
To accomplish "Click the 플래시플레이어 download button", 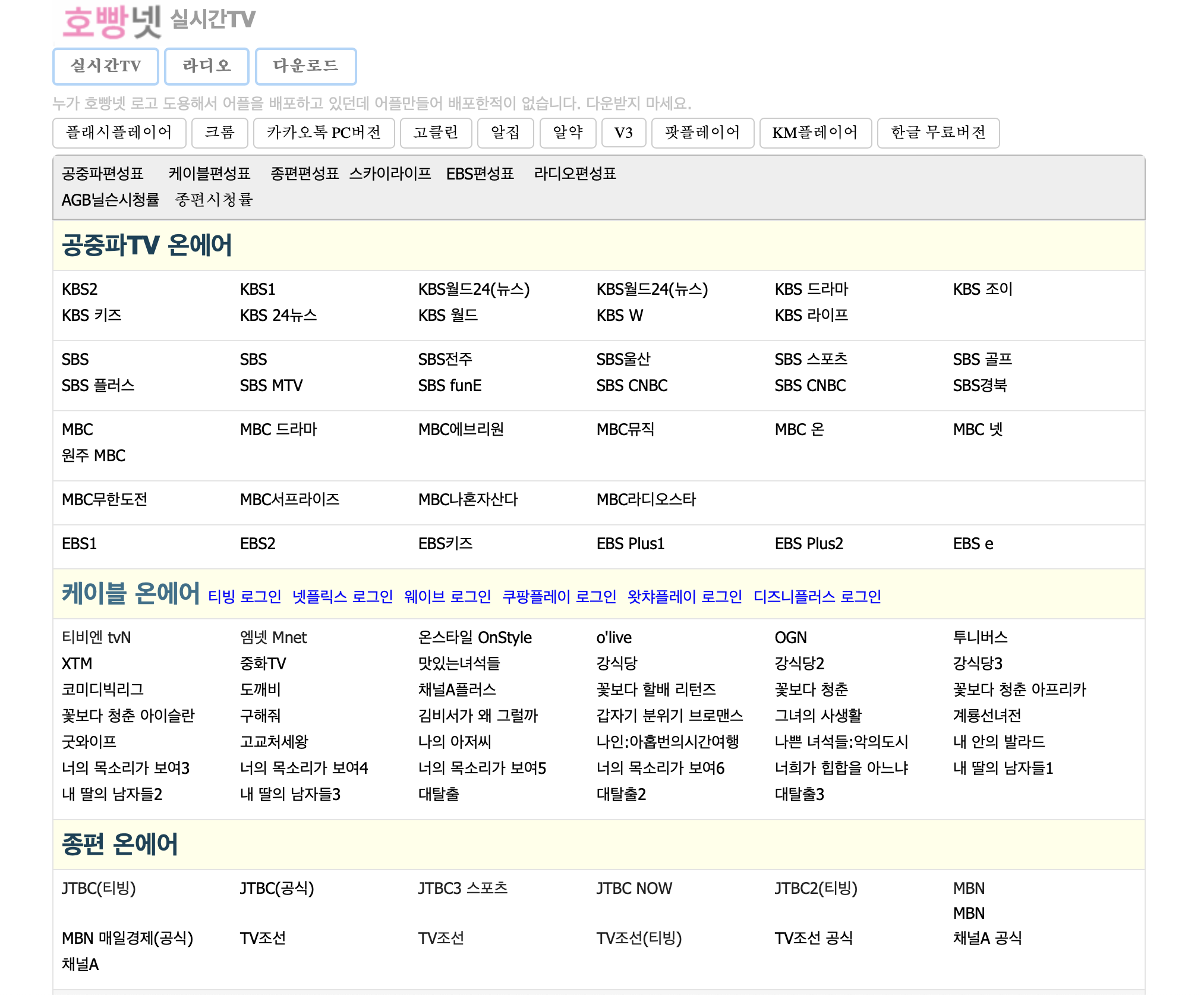I will (119, 133).
